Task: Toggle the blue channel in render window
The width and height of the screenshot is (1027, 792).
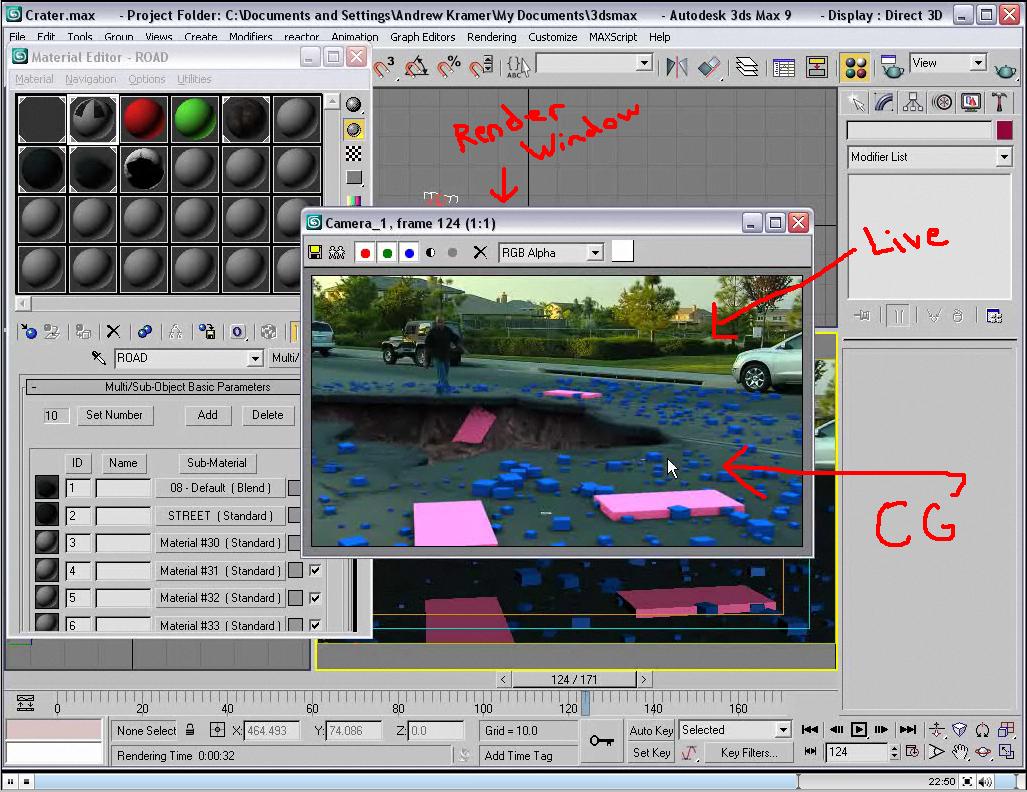Action: 409,253
